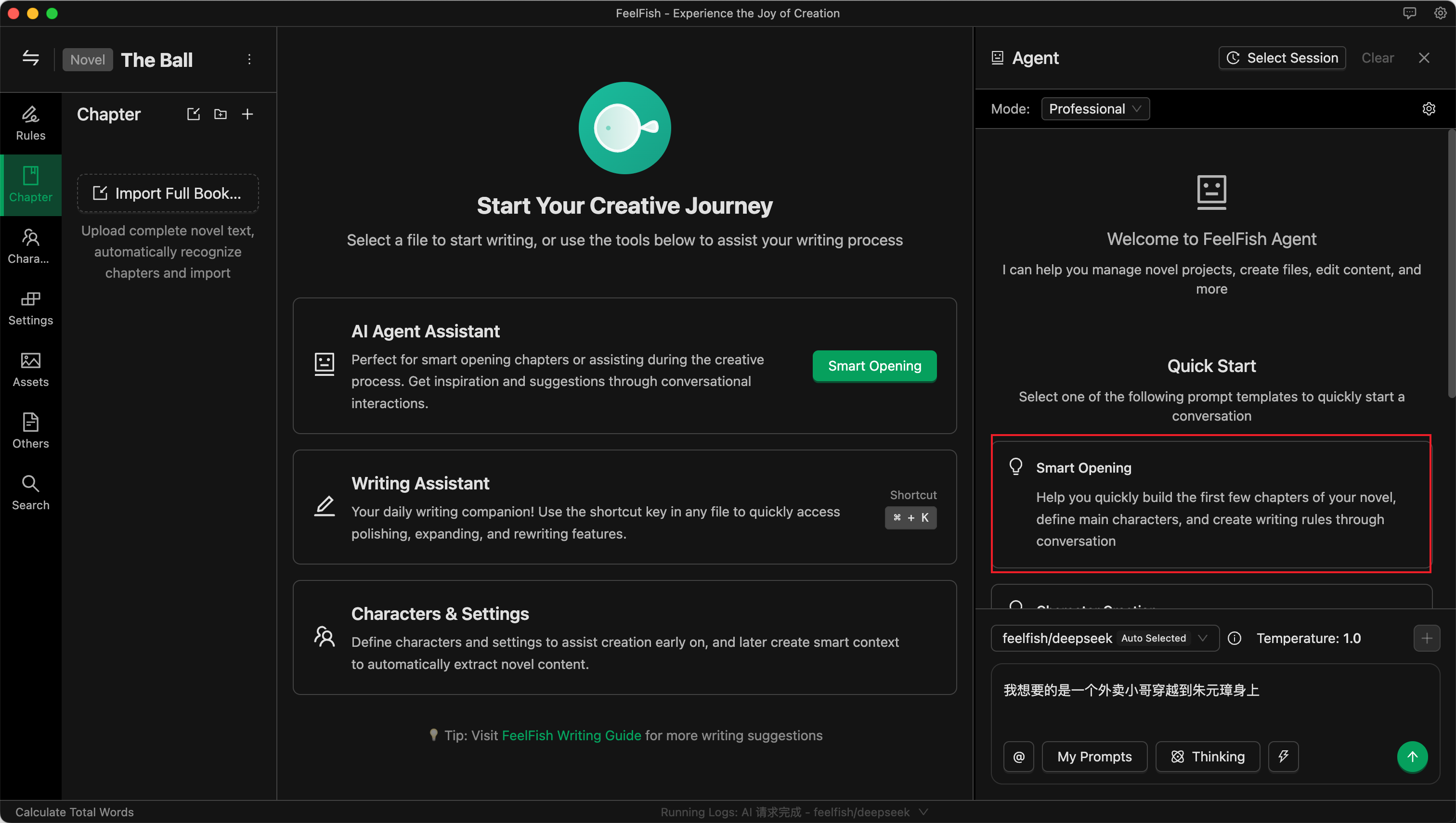Expand the Running Logs chevron

point(923,812)
